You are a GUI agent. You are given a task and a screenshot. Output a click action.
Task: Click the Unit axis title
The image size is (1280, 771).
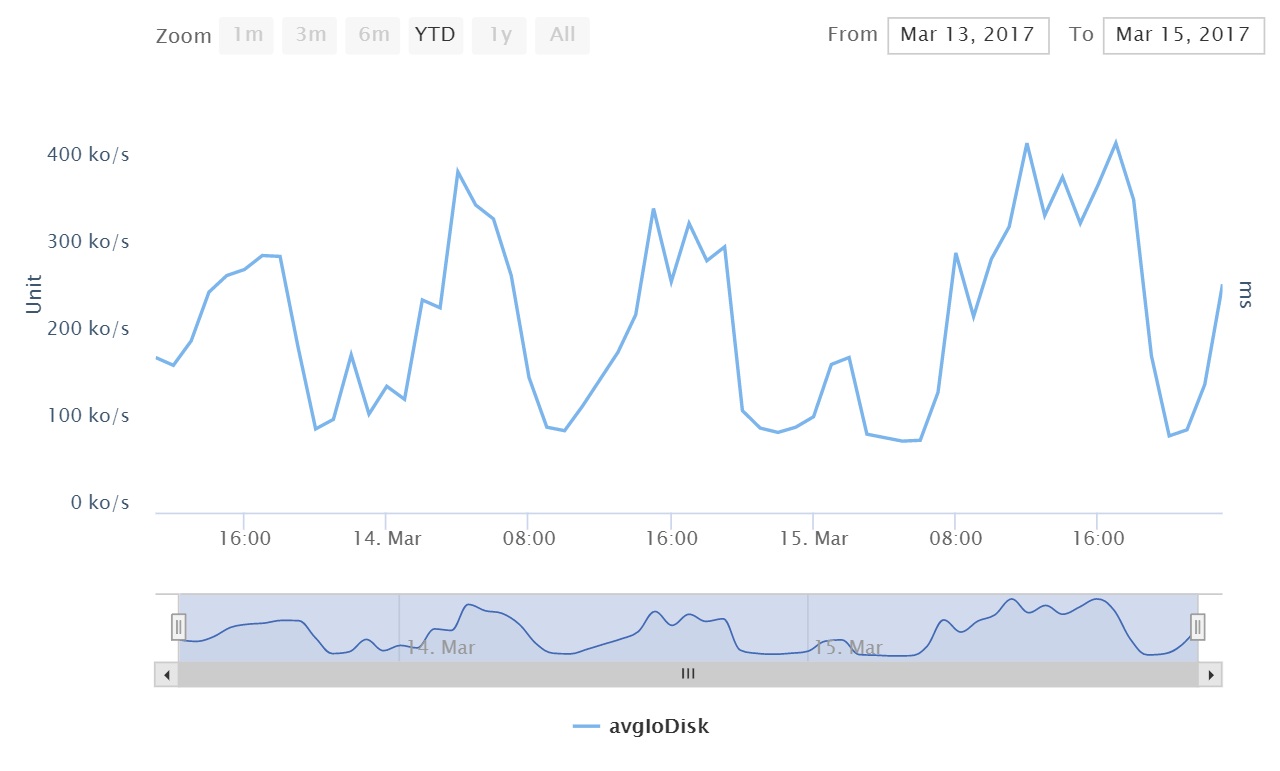point(34,294)
